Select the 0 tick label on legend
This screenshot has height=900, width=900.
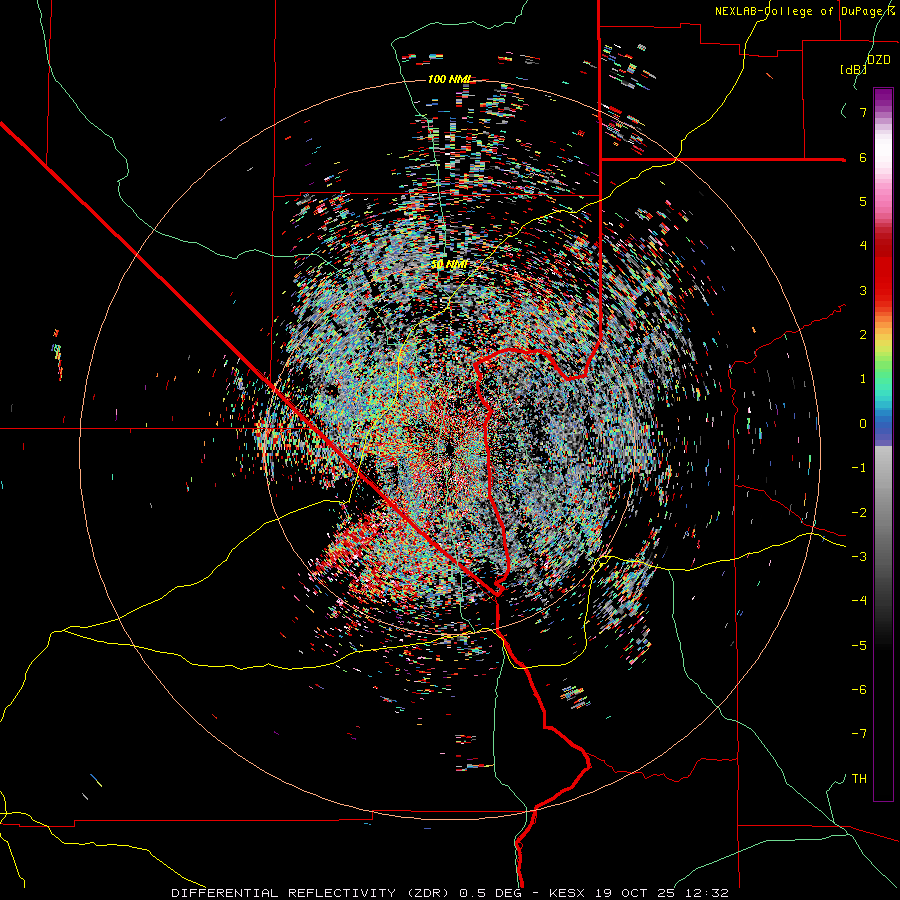(863, 424)
